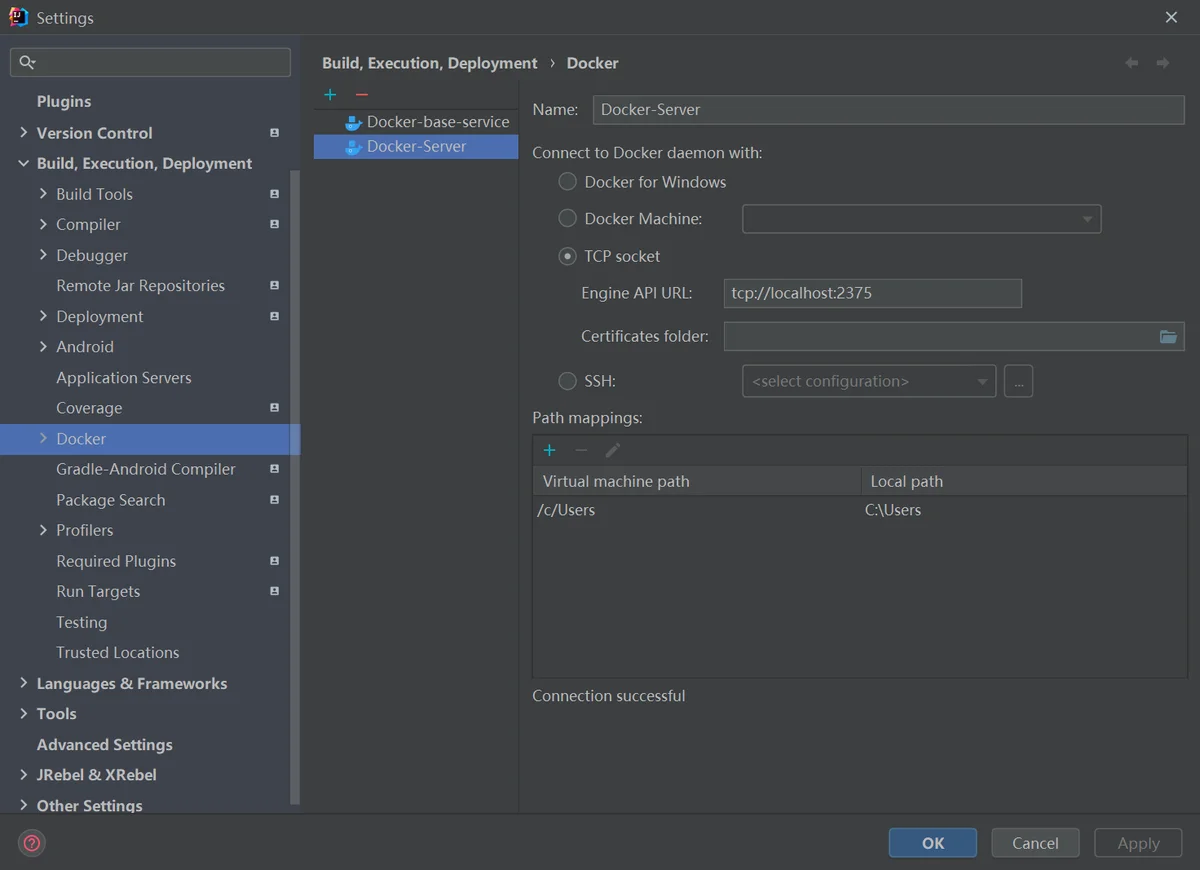This screenshot has width=1200, height=870.
Task: Open the SSH select configuration dropdown
Action: (869, 381)
